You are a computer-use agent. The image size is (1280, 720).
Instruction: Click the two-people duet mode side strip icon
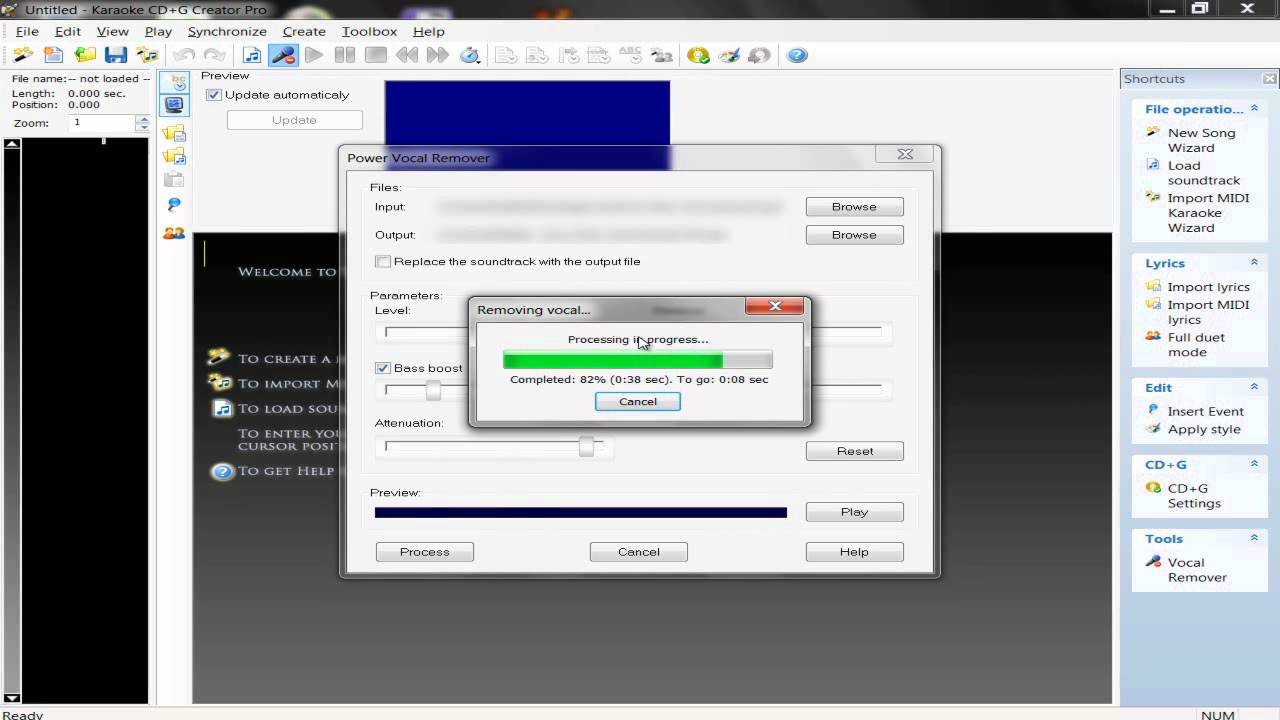(x=174, y=233)
